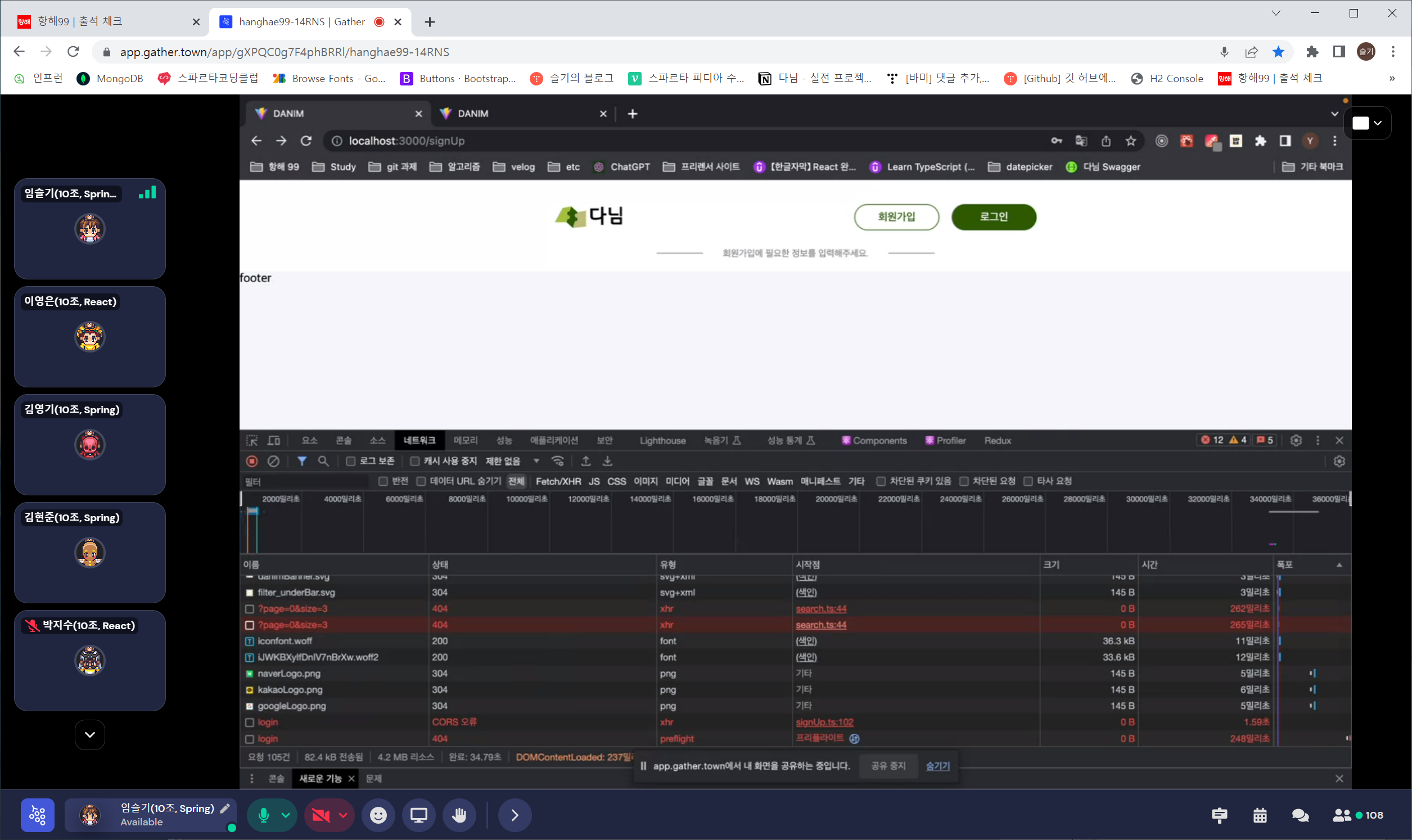Raise hand in Gather toolbar
This screenshot has width=1412, height=840.
[459, 815]
